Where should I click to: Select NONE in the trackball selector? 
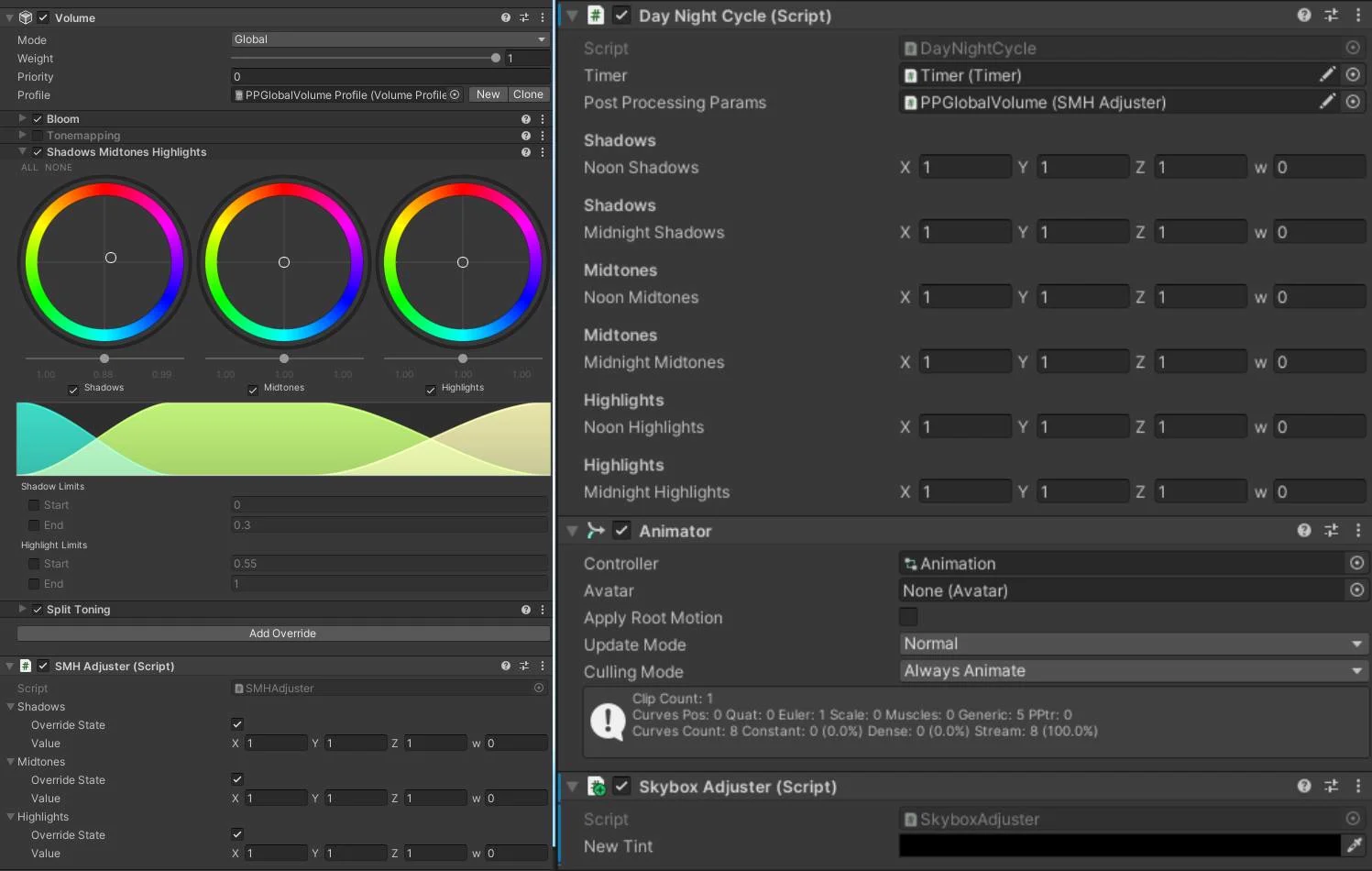(59, 167)
